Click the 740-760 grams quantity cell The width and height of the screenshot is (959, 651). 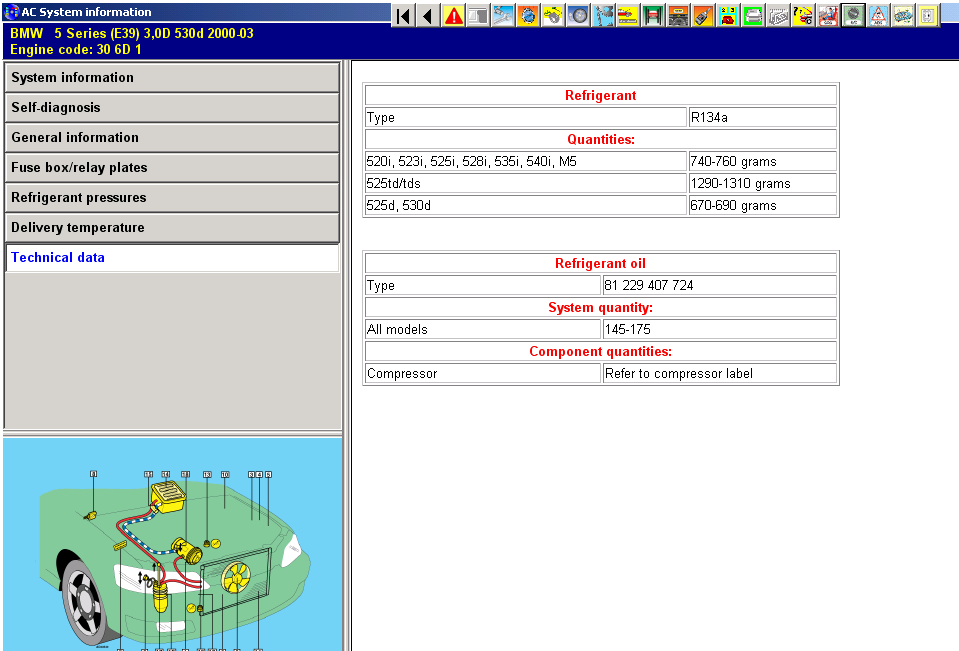point(763,162)
